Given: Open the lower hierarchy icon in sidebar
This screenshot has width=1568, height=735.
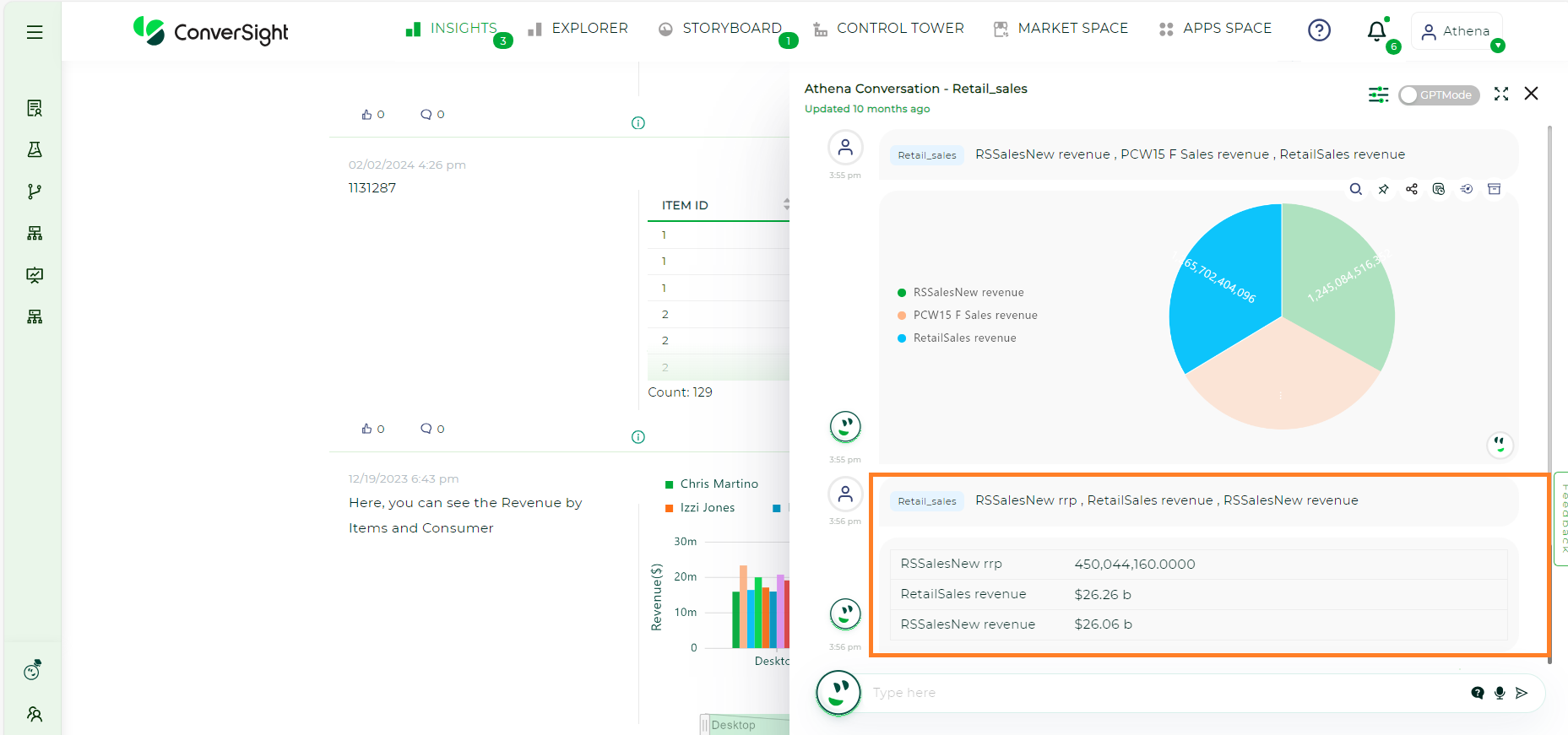Looking at the screenshot, I should (35, 316).
